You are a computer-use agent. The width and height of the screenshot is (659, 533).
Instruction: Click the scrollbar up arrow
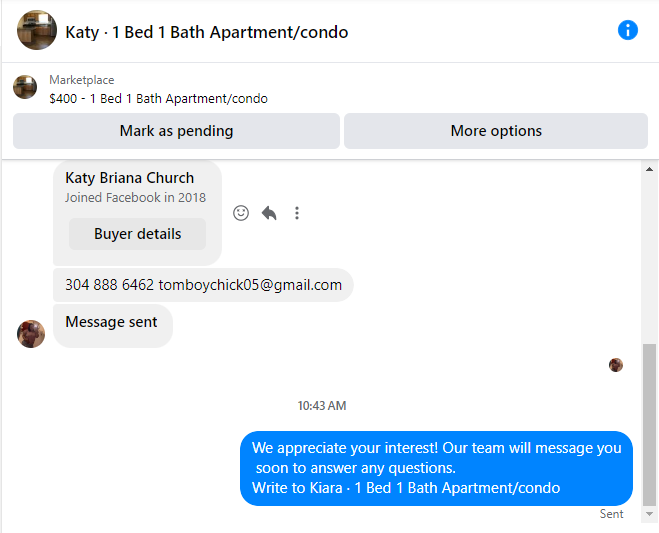(649, 169)
